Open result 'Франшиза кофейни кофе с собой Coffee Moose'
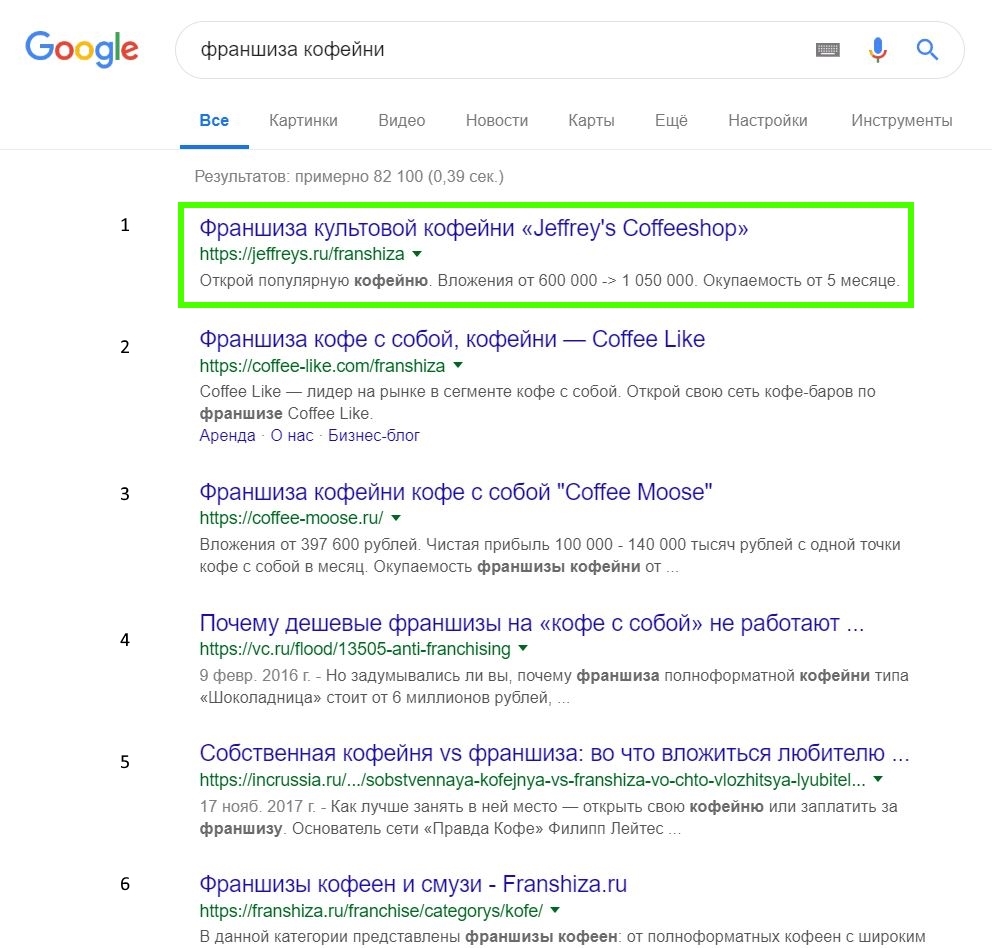 coord(456,492)
